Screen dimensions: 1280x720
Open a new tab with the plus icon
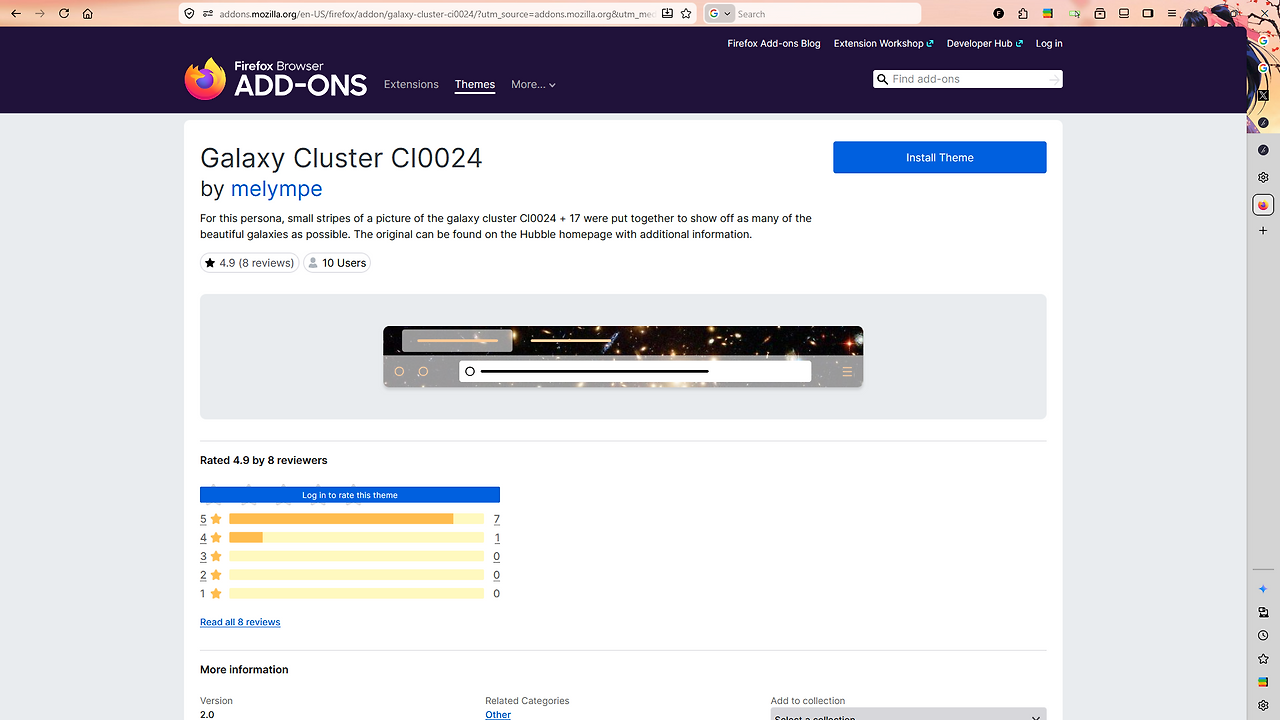(x=1263, y=231)
